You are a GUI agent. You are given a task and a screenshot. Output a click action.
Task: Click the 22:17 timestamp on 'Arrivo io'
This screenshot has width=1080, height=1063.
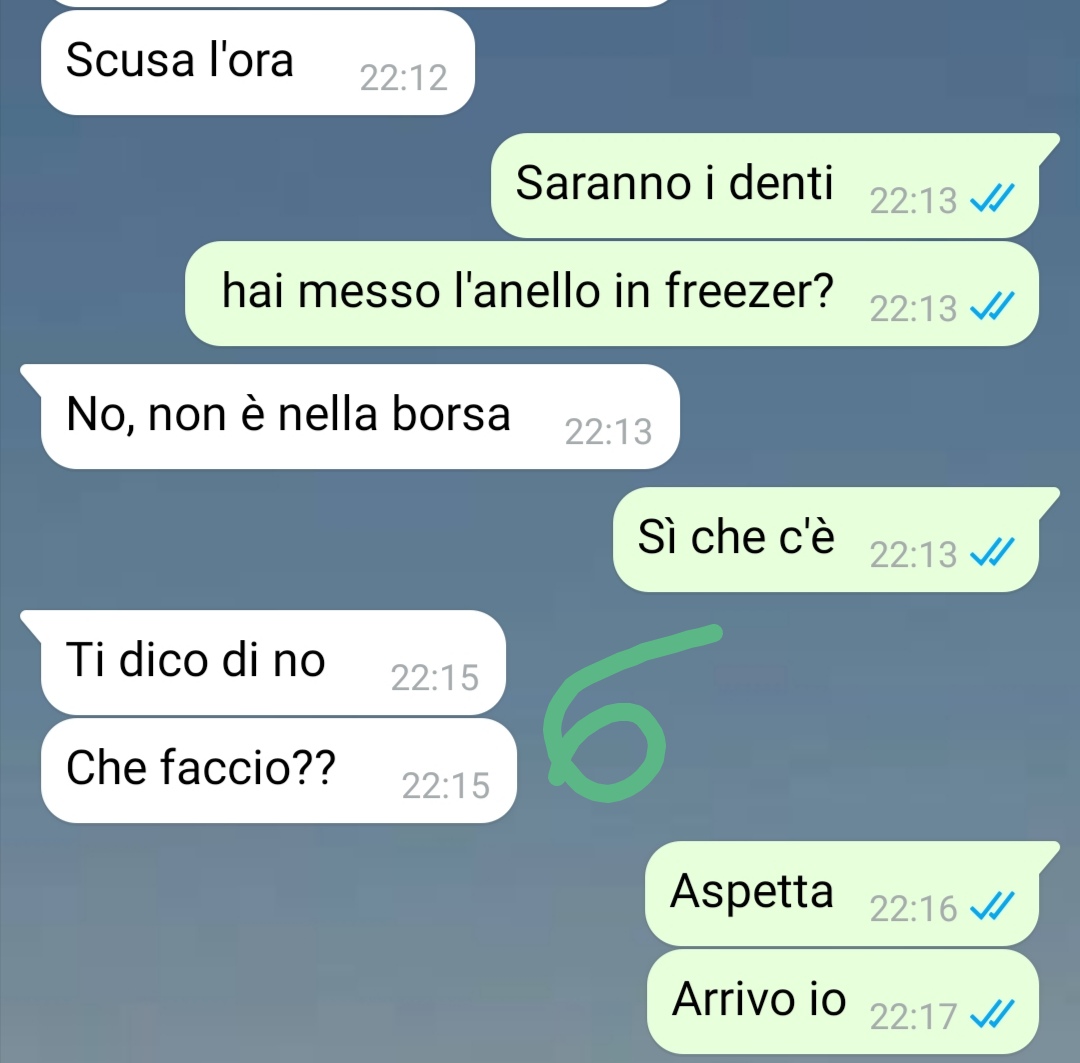[x=913, y=1016]
